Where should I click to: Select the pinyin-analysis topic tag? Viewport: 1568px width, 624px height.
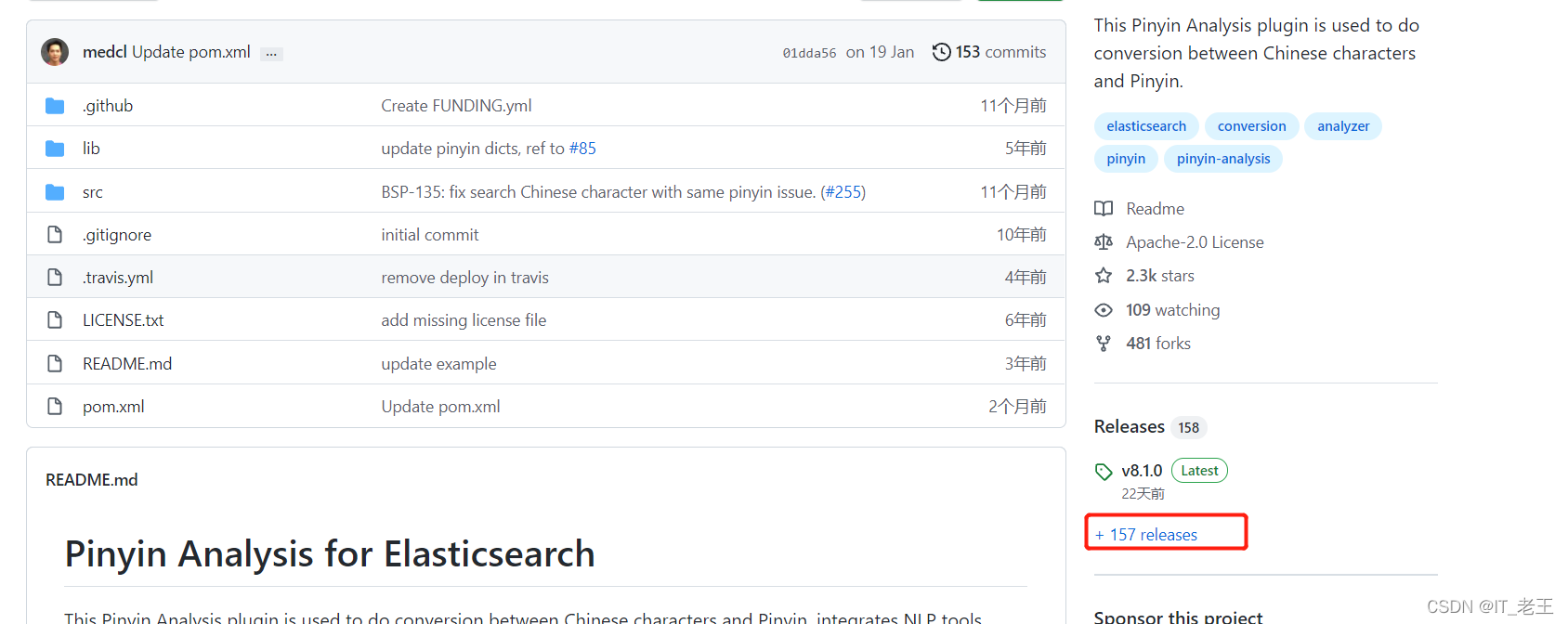(1223, 159)
